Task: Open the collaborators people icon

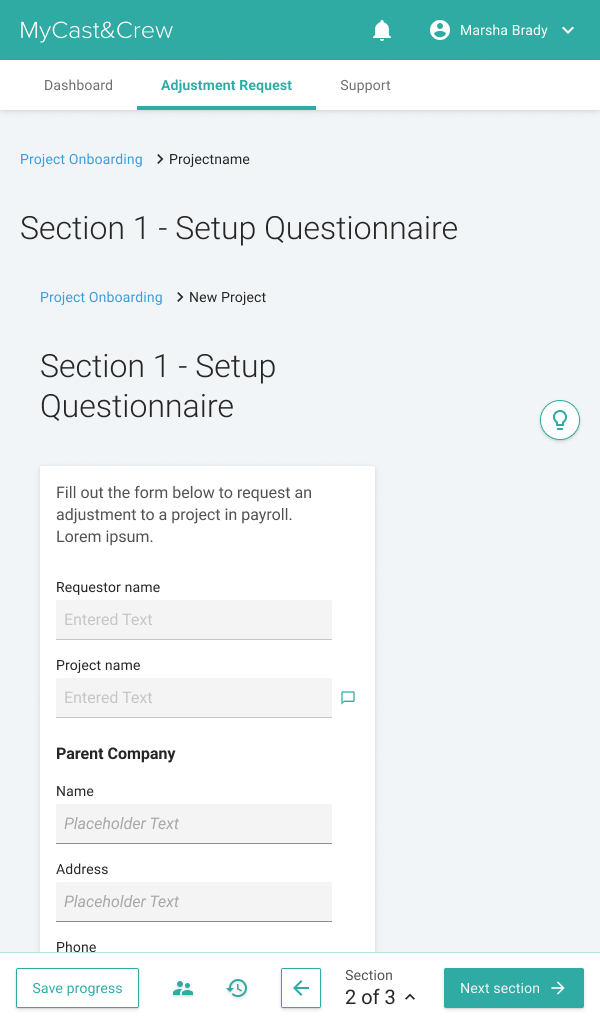Action: [183, 988]
